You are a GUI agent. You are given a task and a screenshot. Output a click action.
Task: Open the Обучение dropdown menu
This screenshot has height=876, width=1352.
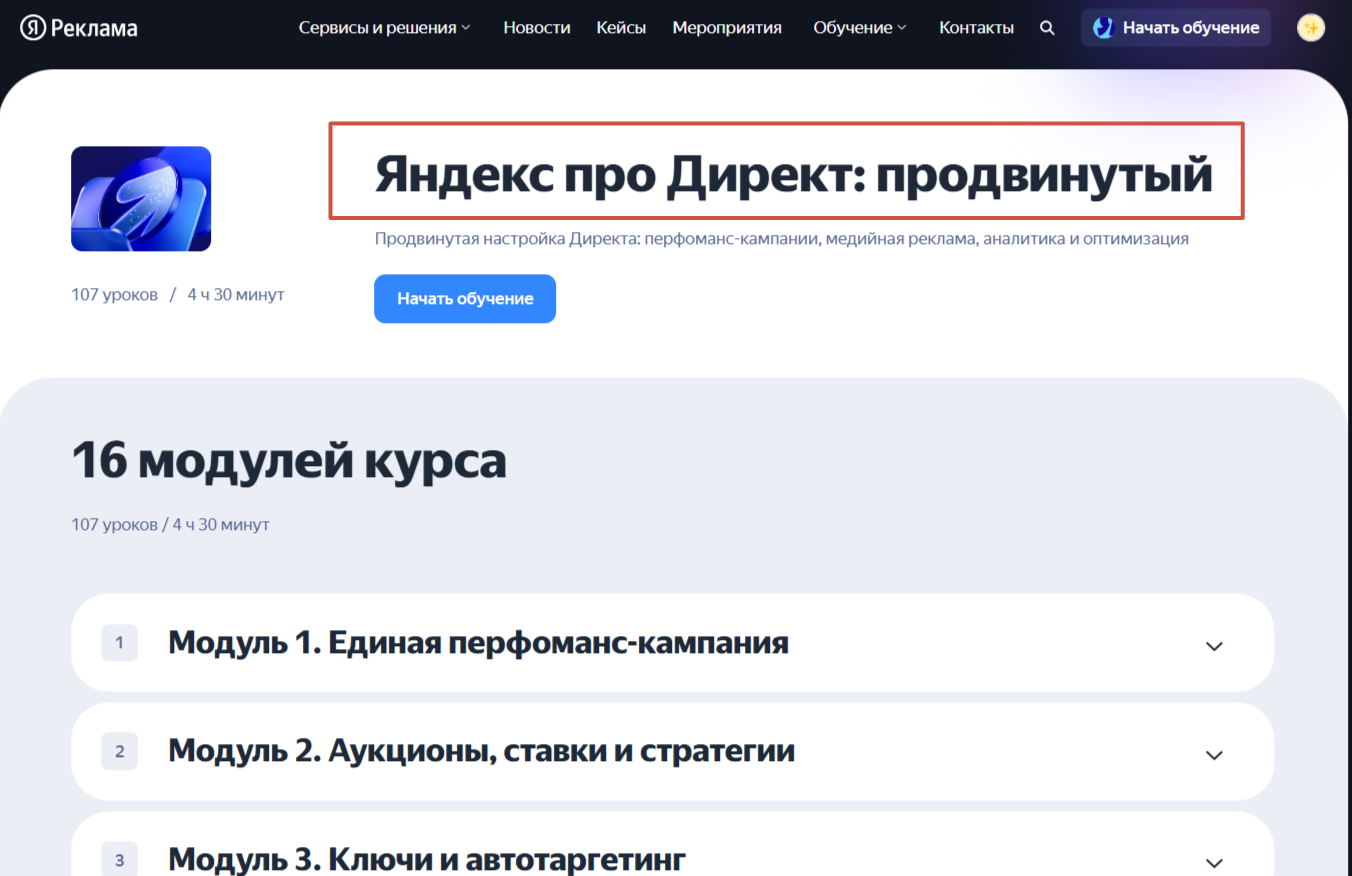coord(859,28)
